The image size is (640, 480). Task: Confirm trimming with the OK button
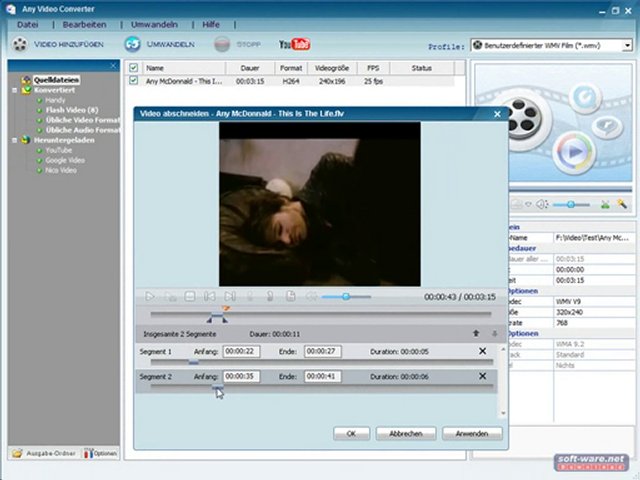tap(351, 433)
